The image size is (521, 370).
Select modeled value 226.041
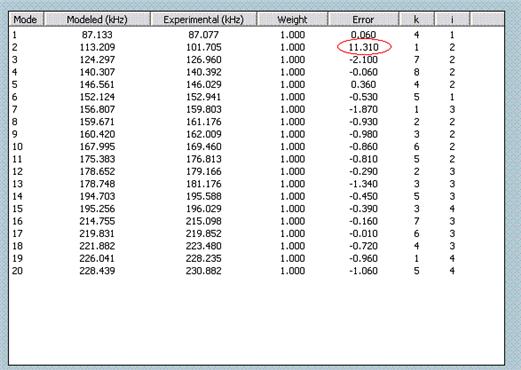[x=97, y=258]
